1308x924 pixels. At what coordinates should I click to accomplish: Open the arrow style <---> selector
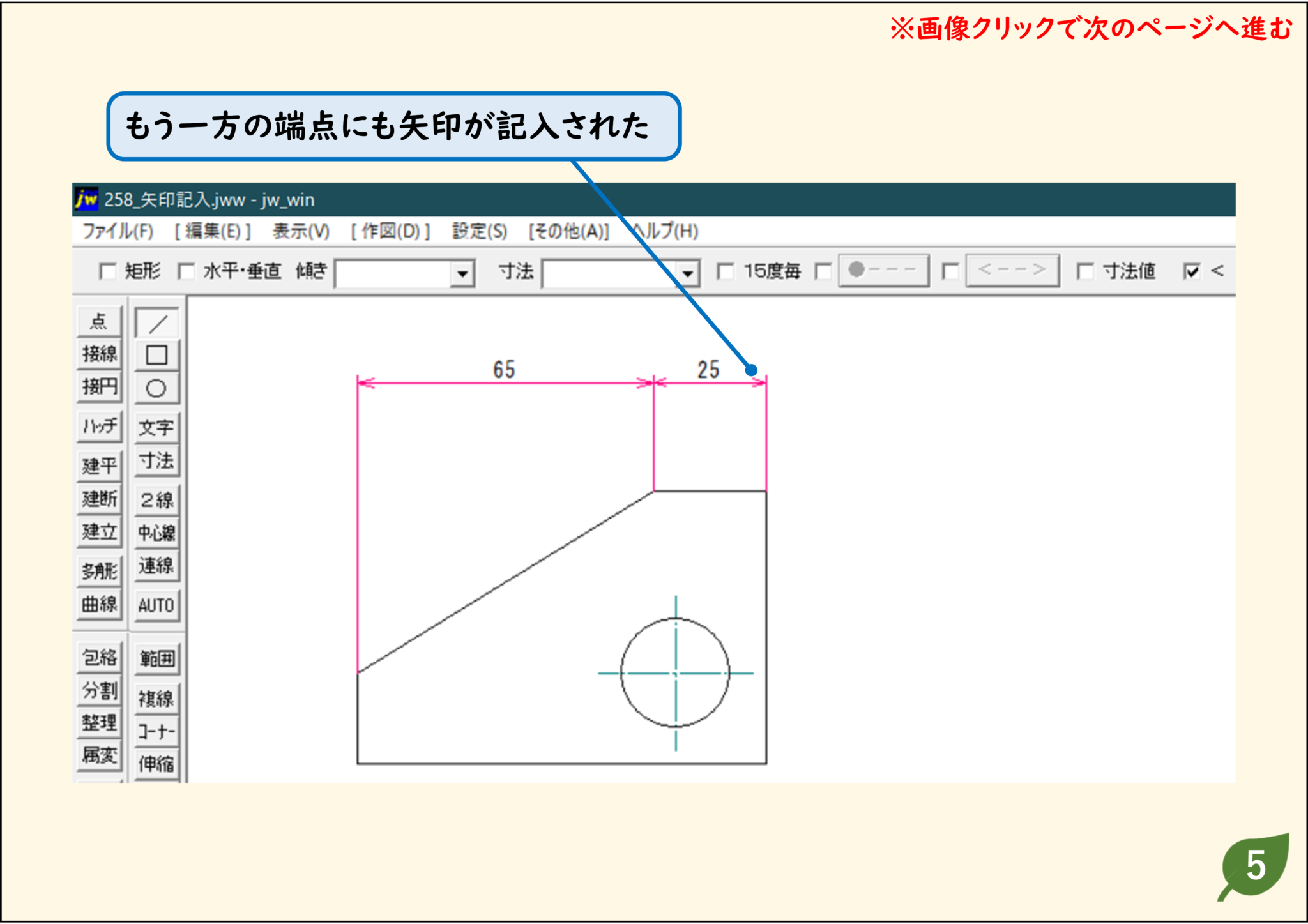[x=1013, y=269]
